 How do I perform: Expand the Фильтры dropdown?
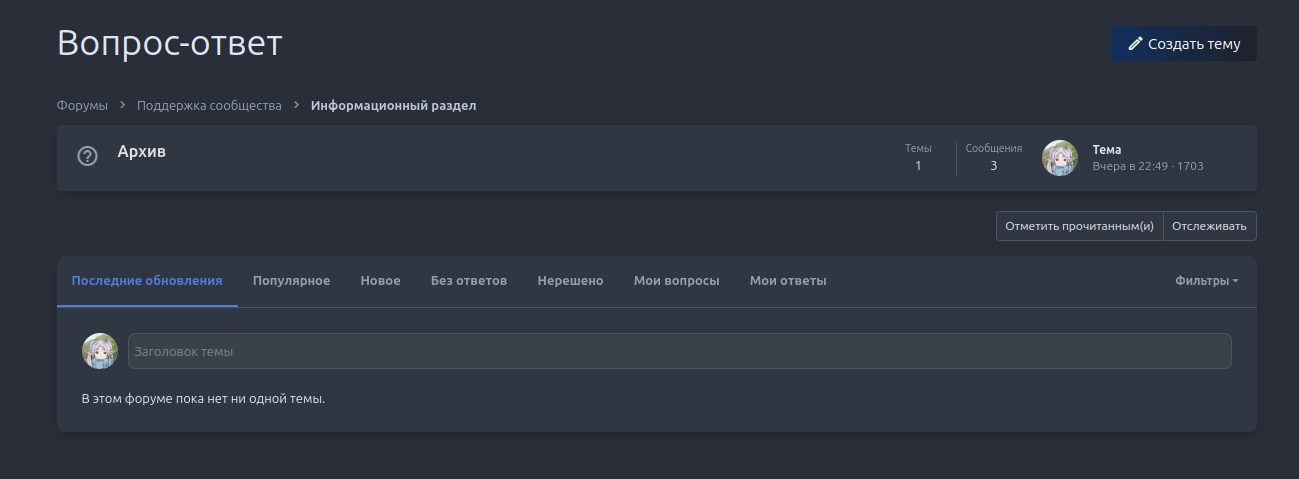[1206, 281]
